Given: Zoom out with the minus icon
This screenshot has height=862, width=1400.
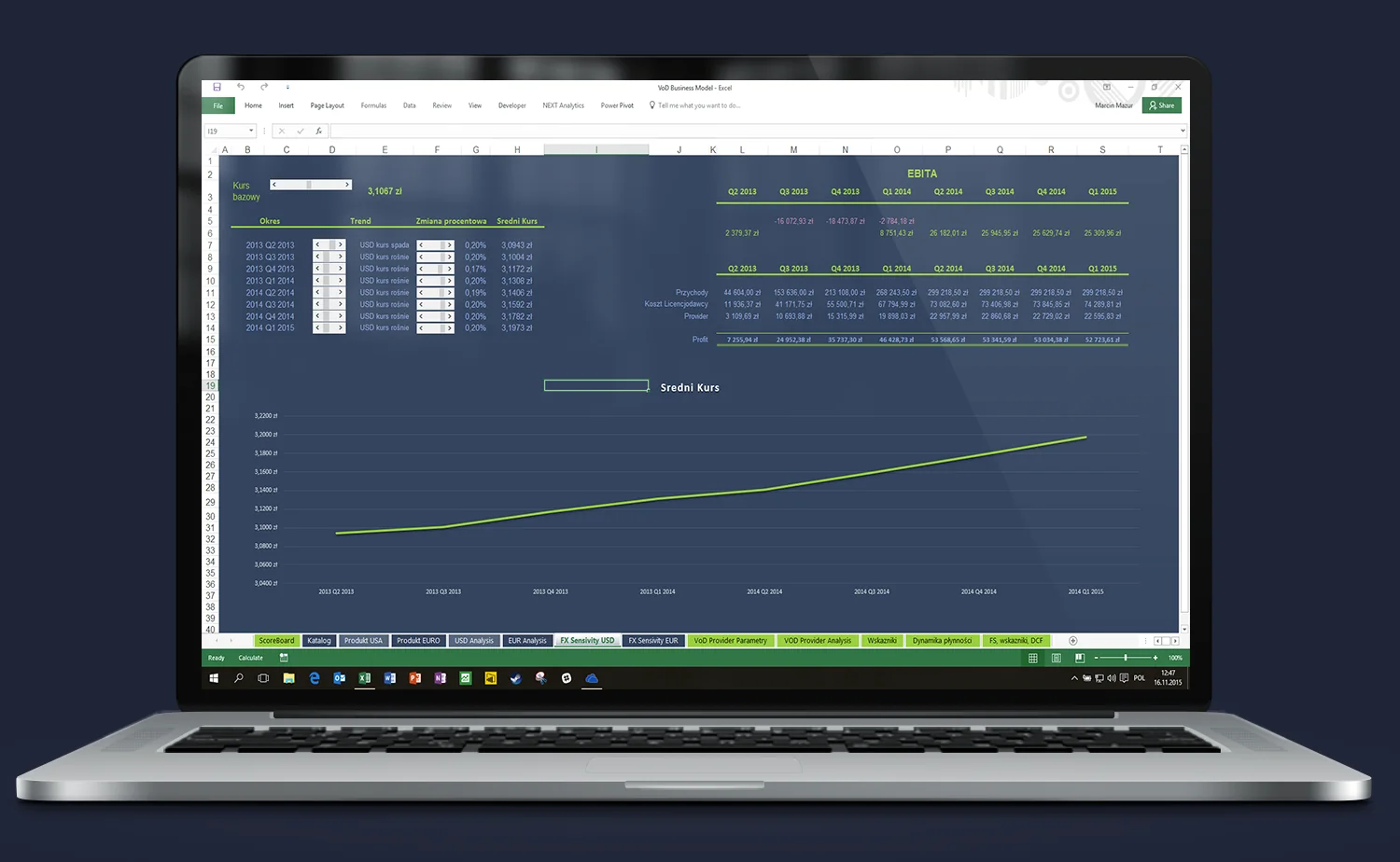Looking at the screenshot, I should [1096, 658].
